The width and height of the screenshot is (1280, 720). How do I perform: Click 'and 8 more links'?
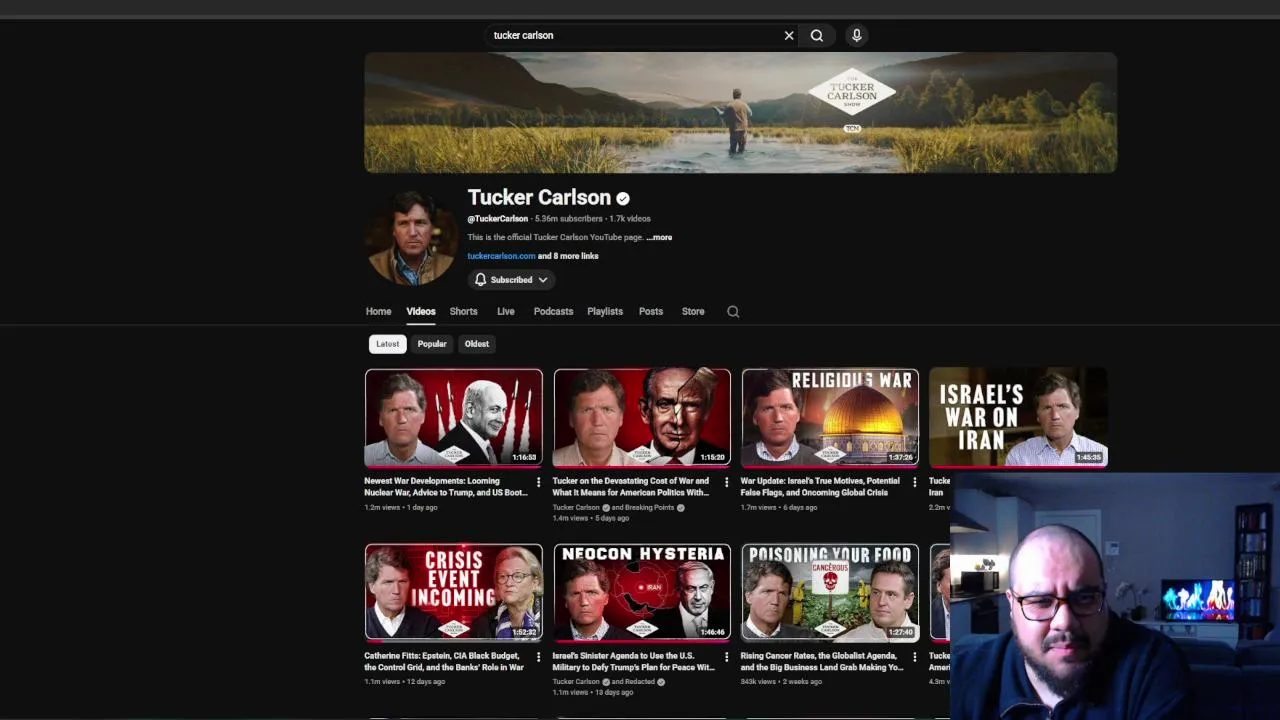[x=568, y=256]
